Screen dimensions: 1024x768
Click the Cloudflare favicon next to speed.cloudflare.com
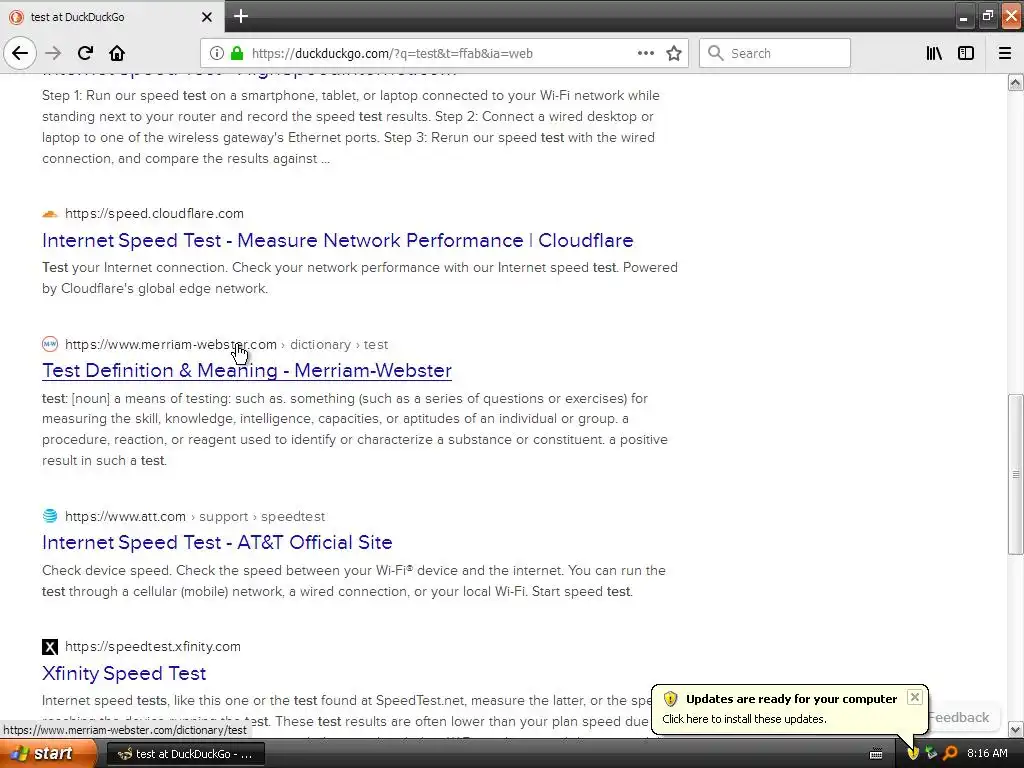click(50, 214)
